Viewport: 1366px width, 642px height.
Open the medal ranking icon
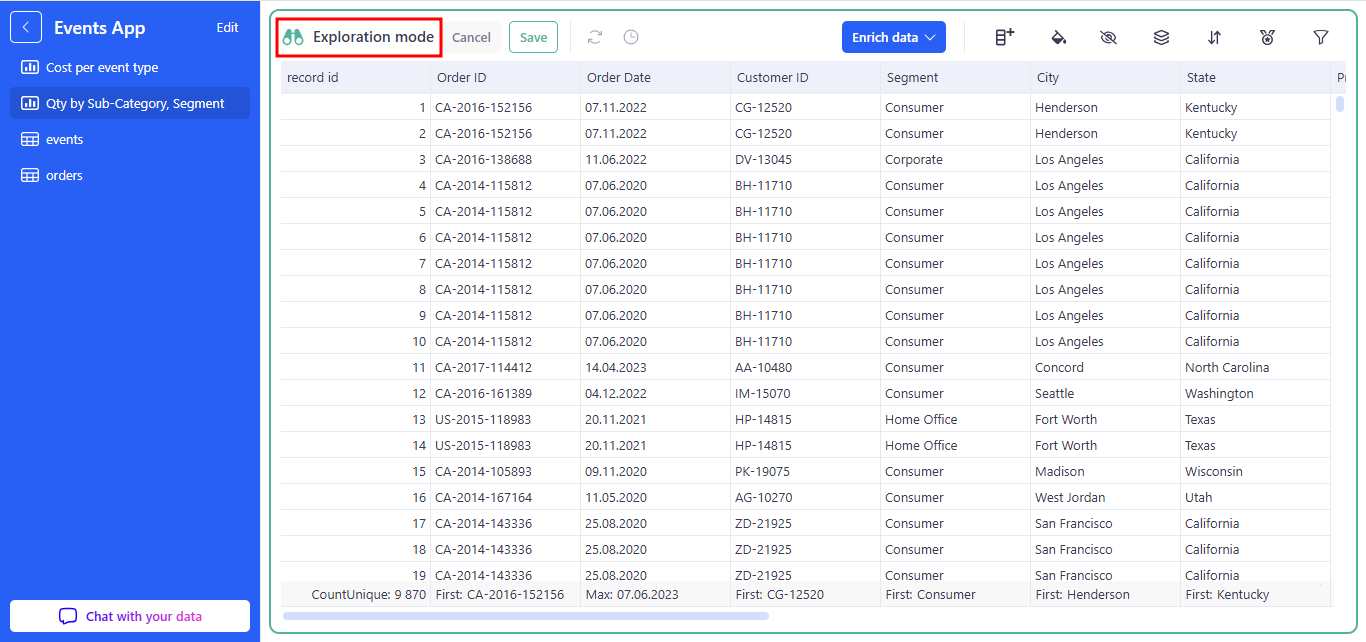1267,37
